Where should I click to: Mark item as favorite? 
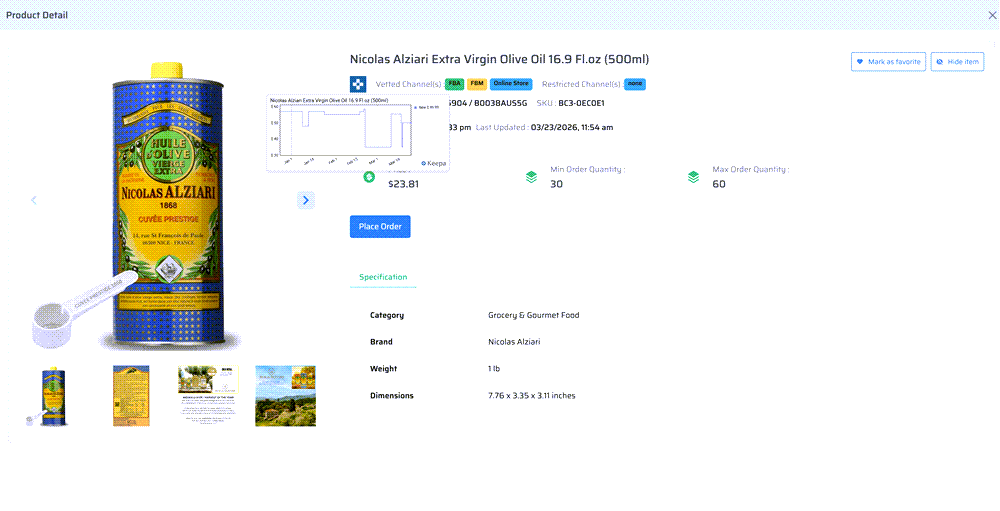[x=888, y=62]
